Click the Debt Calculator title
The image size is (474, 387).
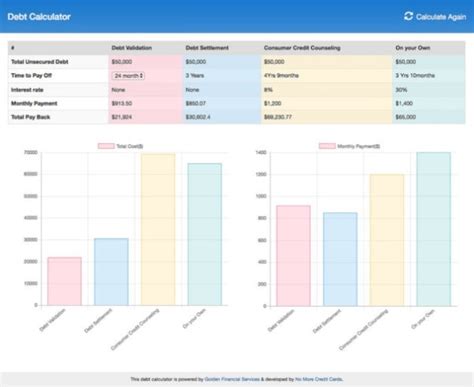click(39, 17)
